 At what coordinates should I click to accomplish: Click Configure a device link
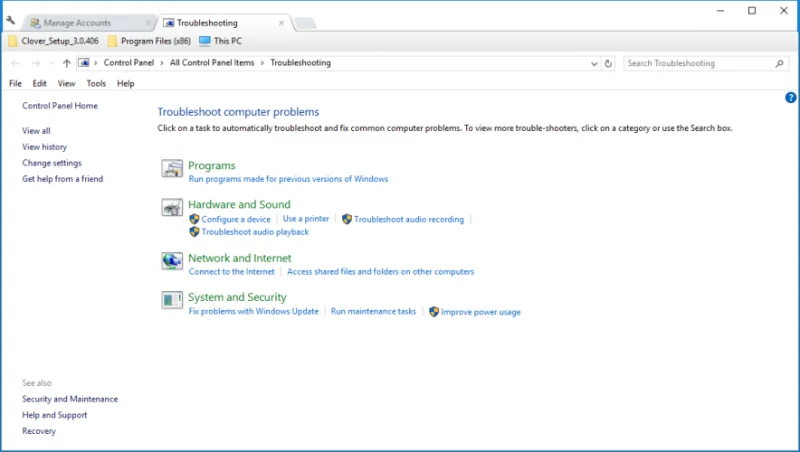point(236,219)
